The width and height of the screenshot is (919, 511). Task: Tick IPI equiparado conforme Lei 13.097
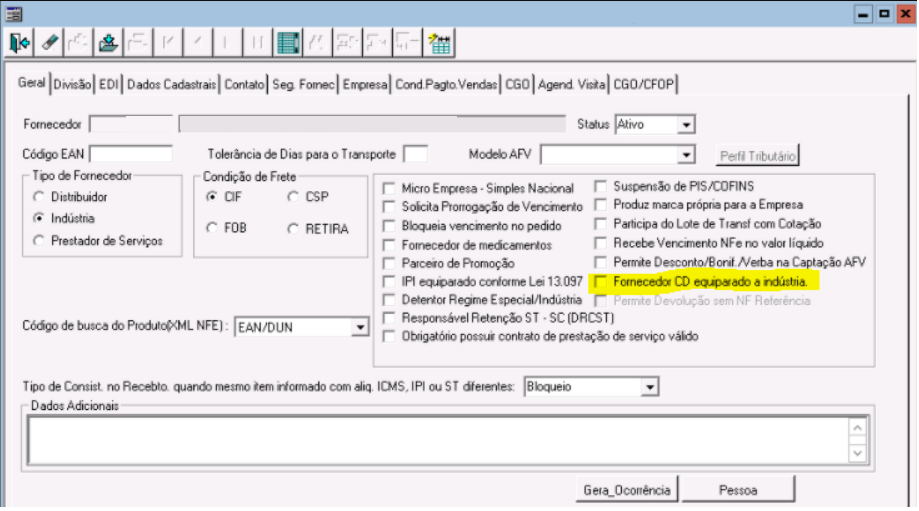pos(389,282)
